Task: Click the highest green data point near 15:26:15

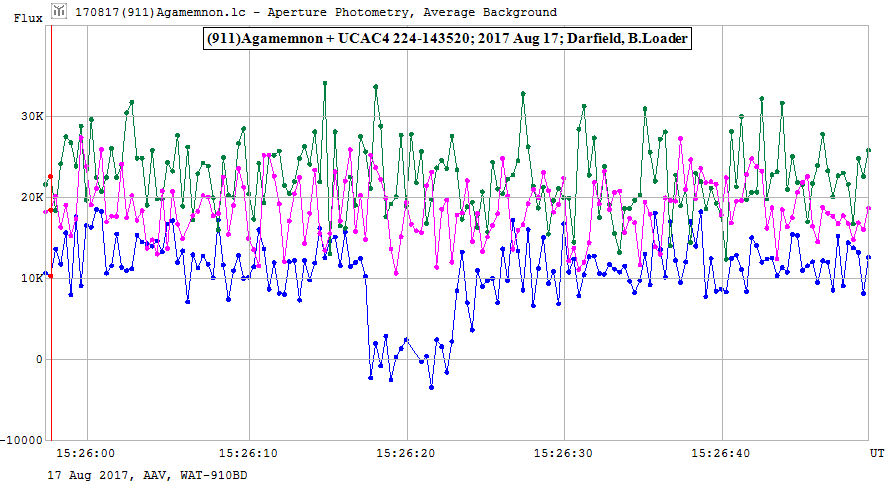Action: [x=325, y=83]
